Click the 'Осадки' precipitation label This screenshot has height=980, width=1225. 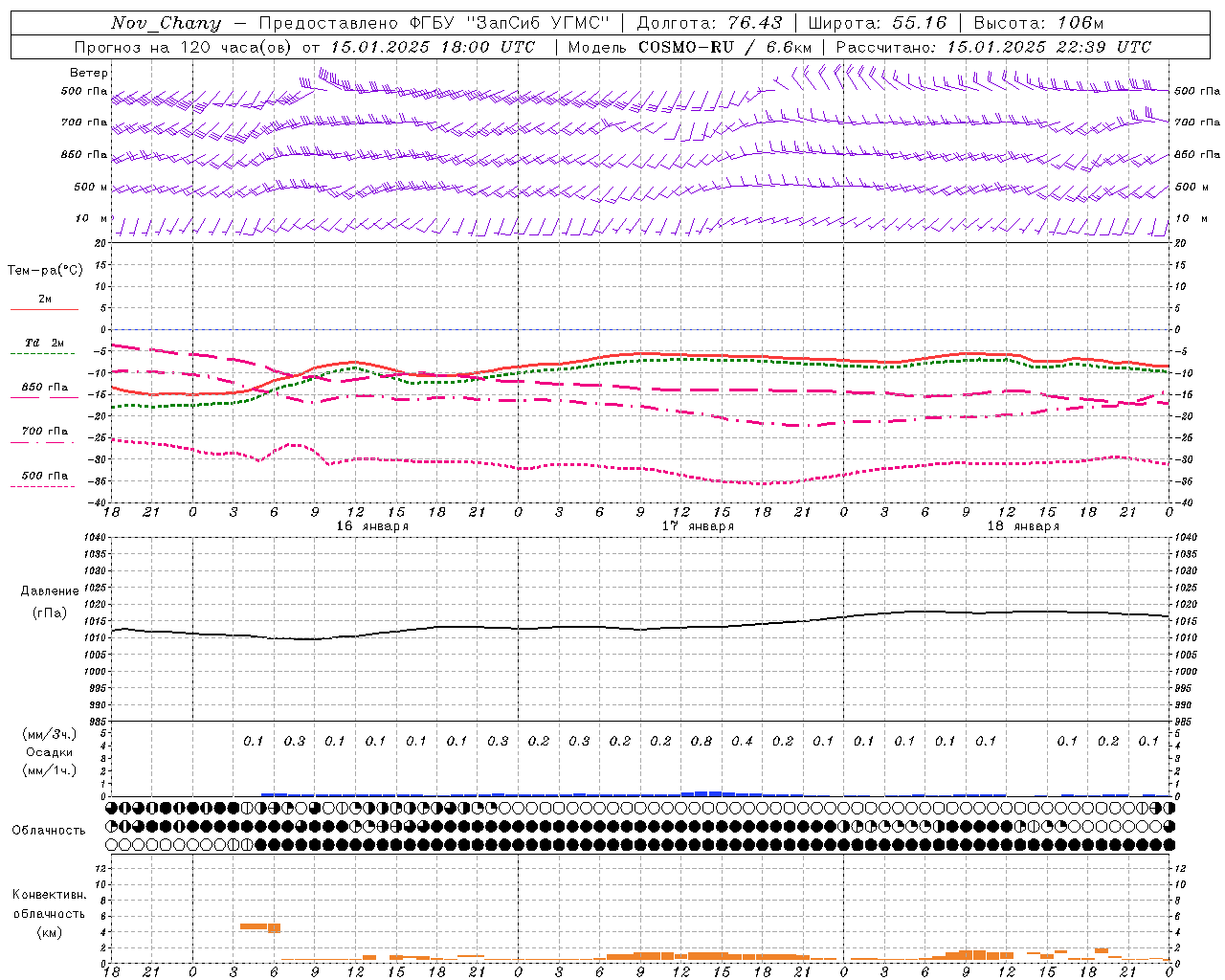pos(50,752)
